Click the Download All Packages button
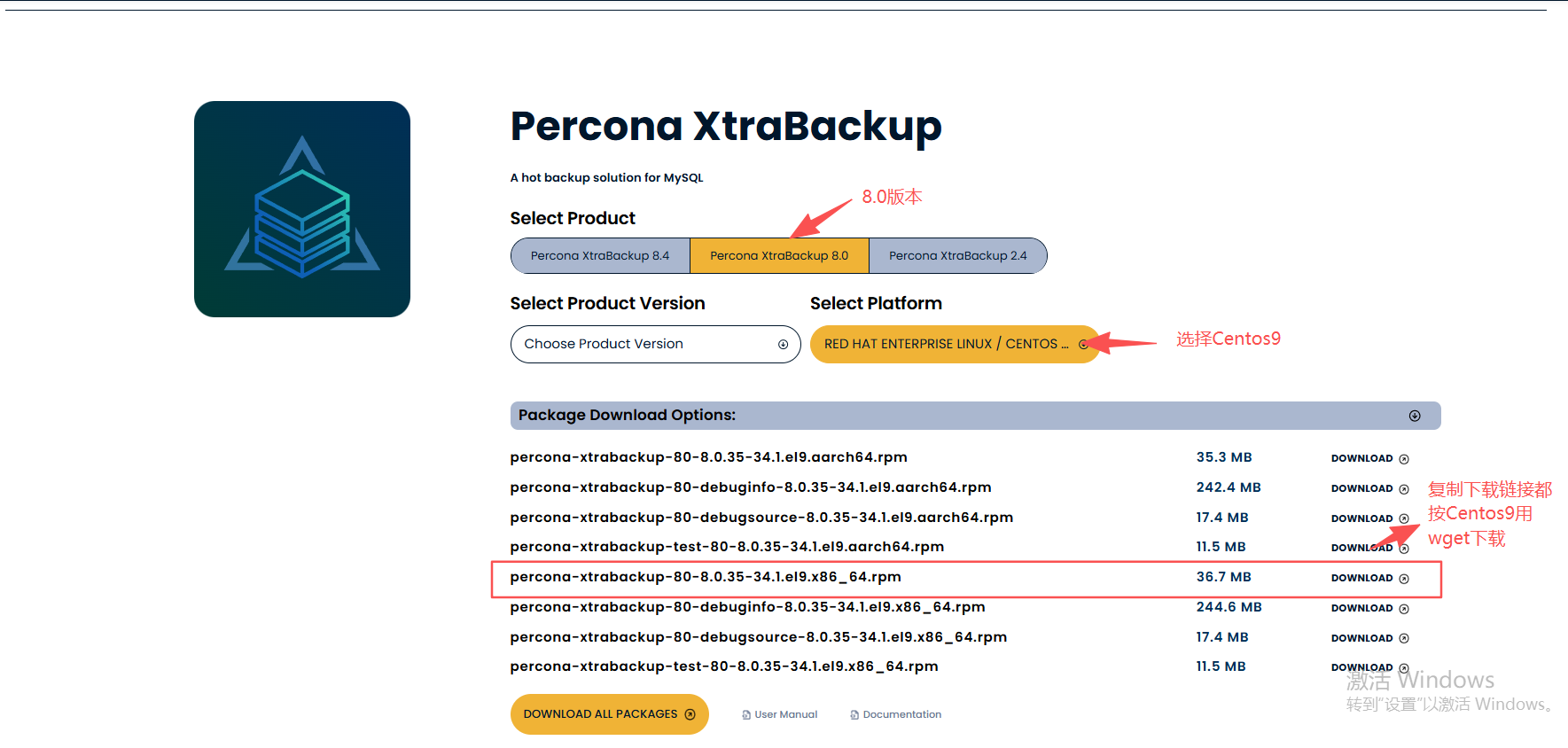 (x=609, y=714)
